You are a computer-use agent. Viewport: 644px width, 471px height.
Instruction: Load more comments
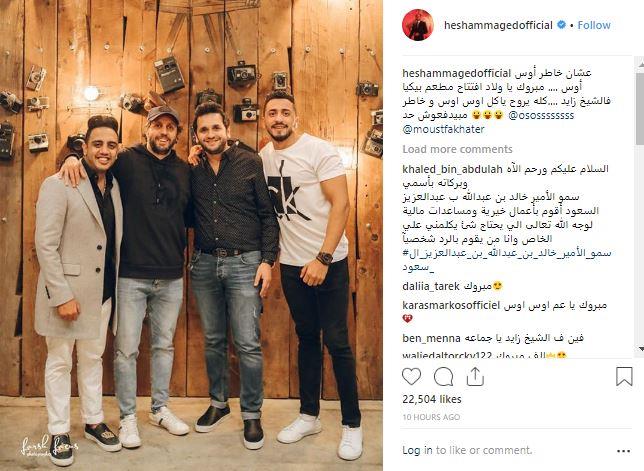tap(457, 149)
